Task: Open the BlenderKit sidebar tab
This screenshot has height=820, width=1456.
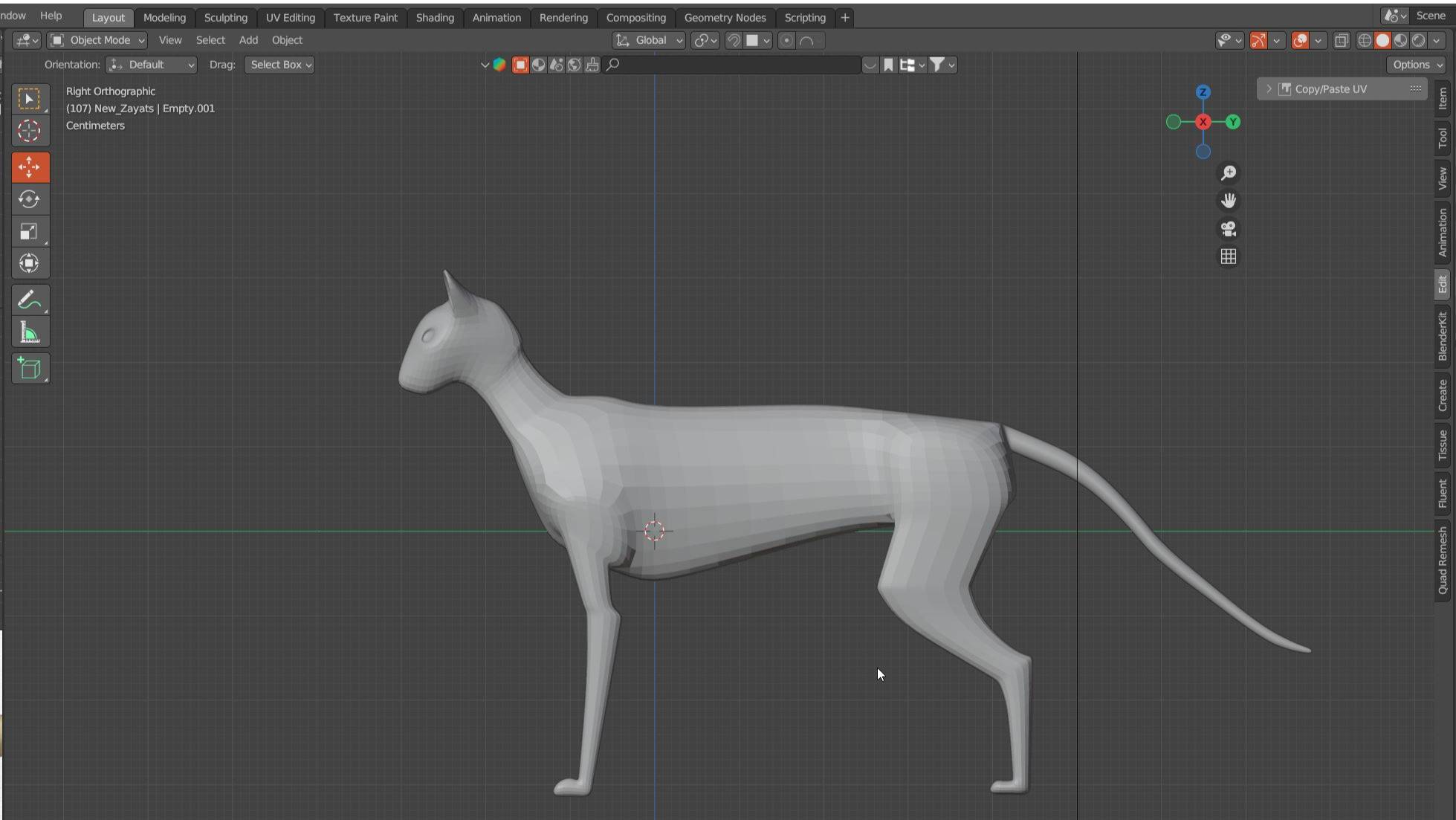Action: point(1443,336)
